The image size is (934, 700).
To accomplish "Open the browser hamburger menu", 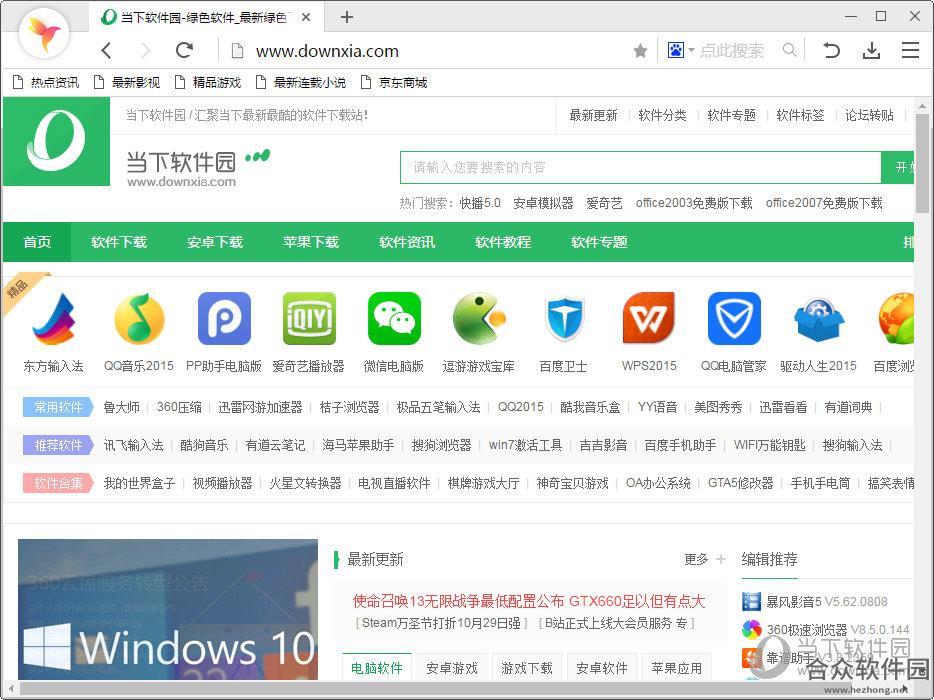I will coord(910,50).
